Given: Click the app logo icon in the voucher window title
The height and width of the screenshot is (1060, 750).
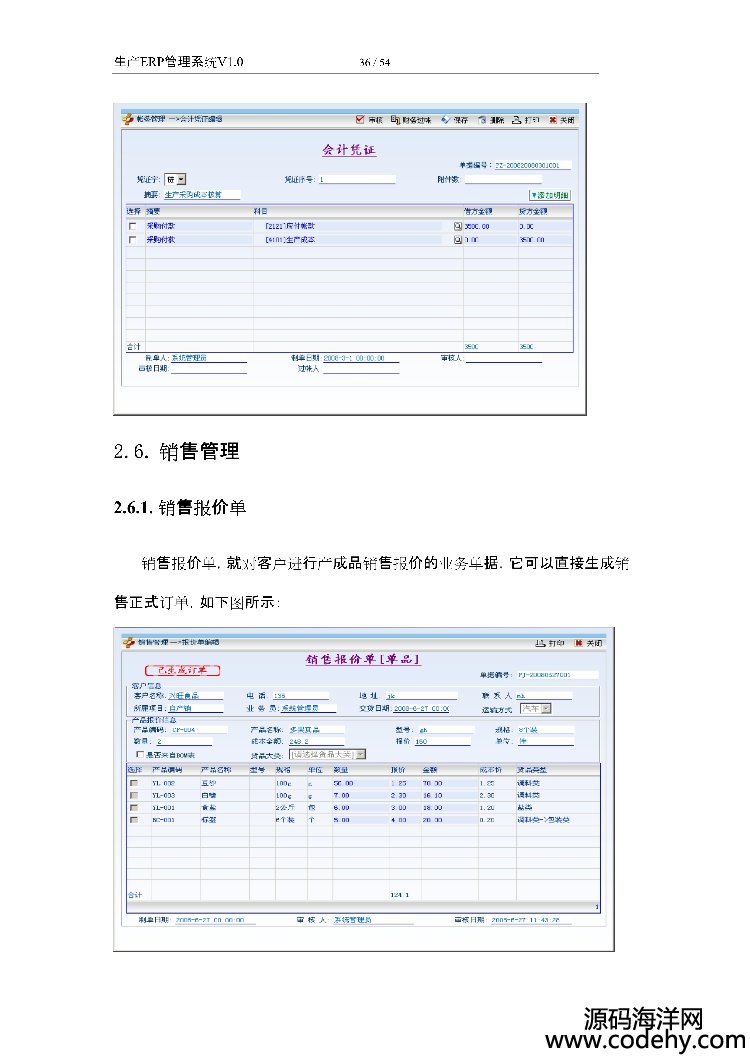Looking at the screenshot, I should click(x=128, y=119).
